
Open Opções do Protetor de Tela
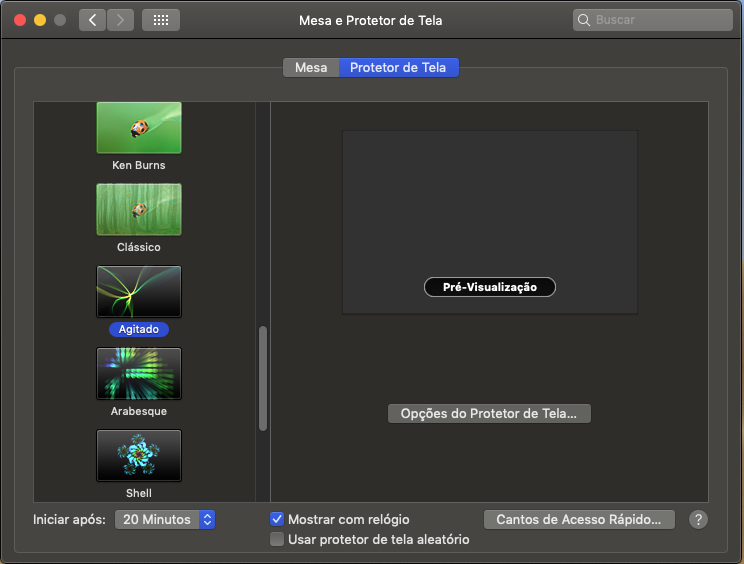pyautogui.click(x=489, y=414)
